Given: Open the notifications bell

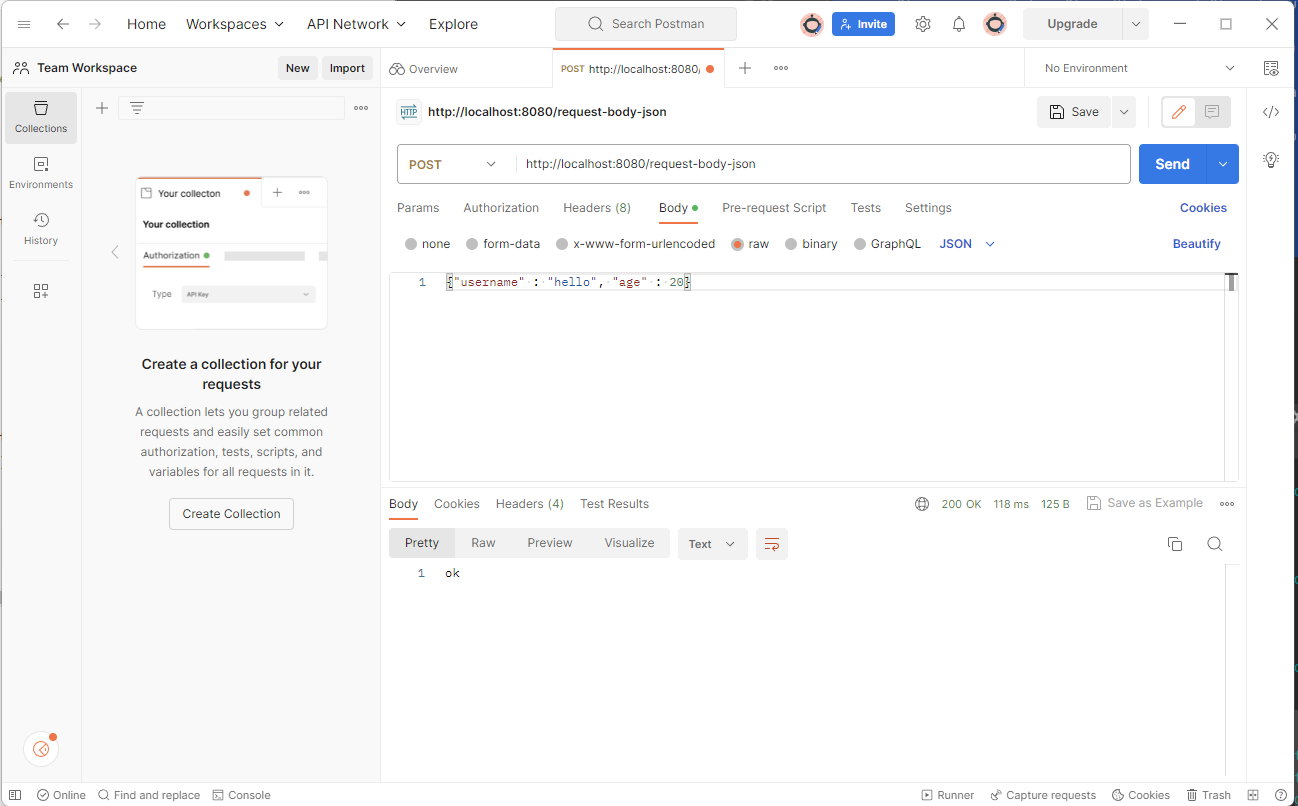Looking at the screenshot, I should click(x=959, y=24).
